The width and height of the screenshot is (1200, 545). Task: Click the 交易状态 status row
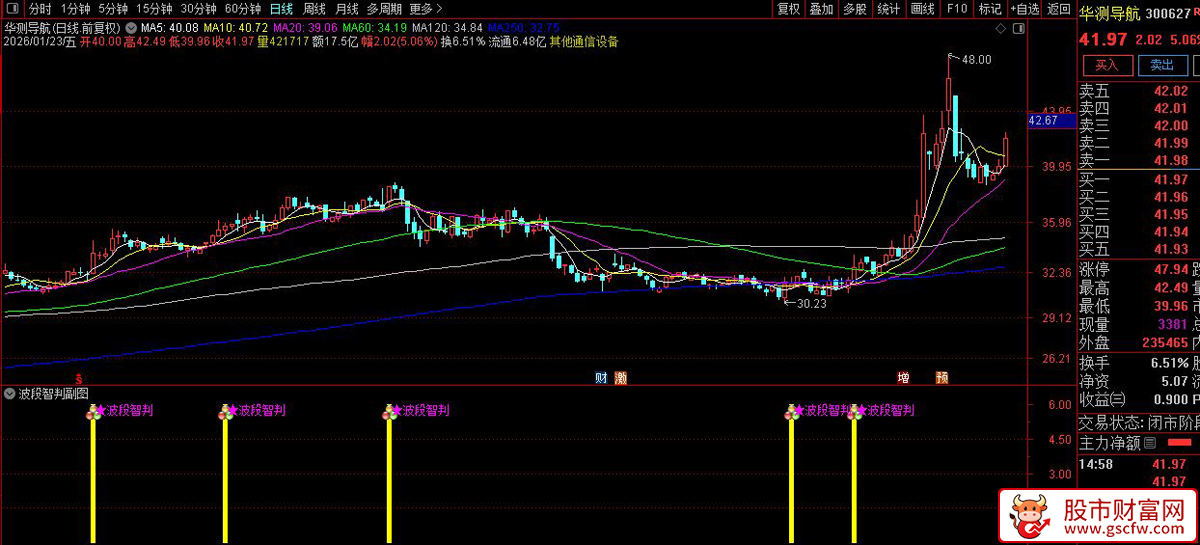click(1138, 421)
